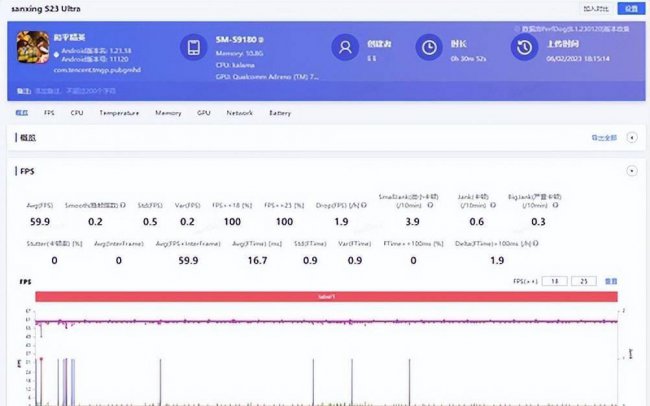Click the game app thumbnail in header
Viewport: 650px width, 406px height.
coord(33,47)
